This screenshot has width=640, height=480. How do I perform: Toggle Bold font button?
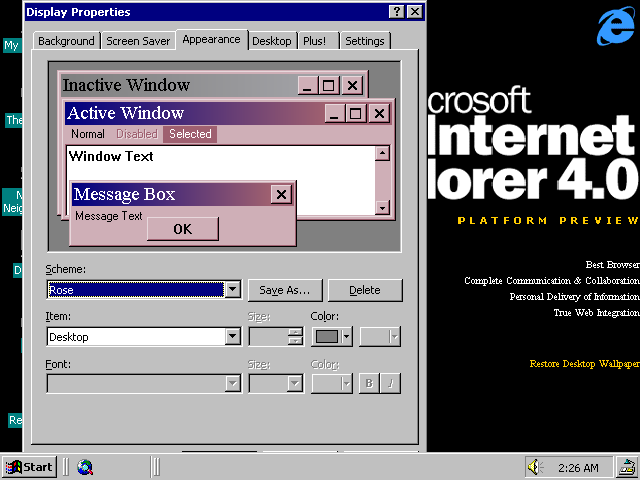369,384
